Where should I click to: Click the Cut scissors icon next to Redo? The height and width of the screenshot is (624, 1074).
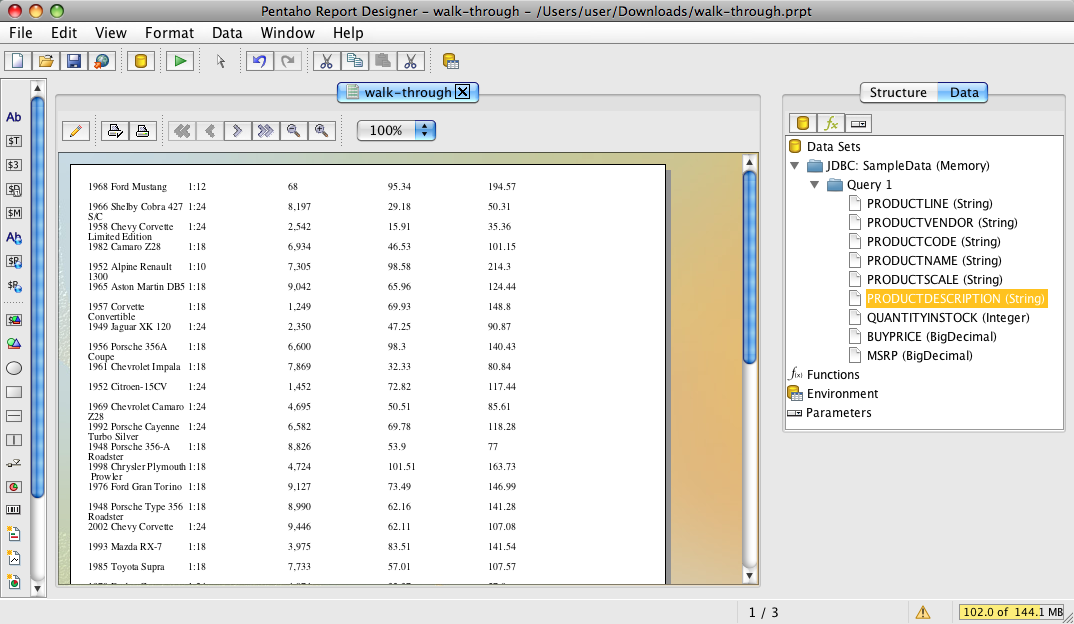tap(327, 61)
